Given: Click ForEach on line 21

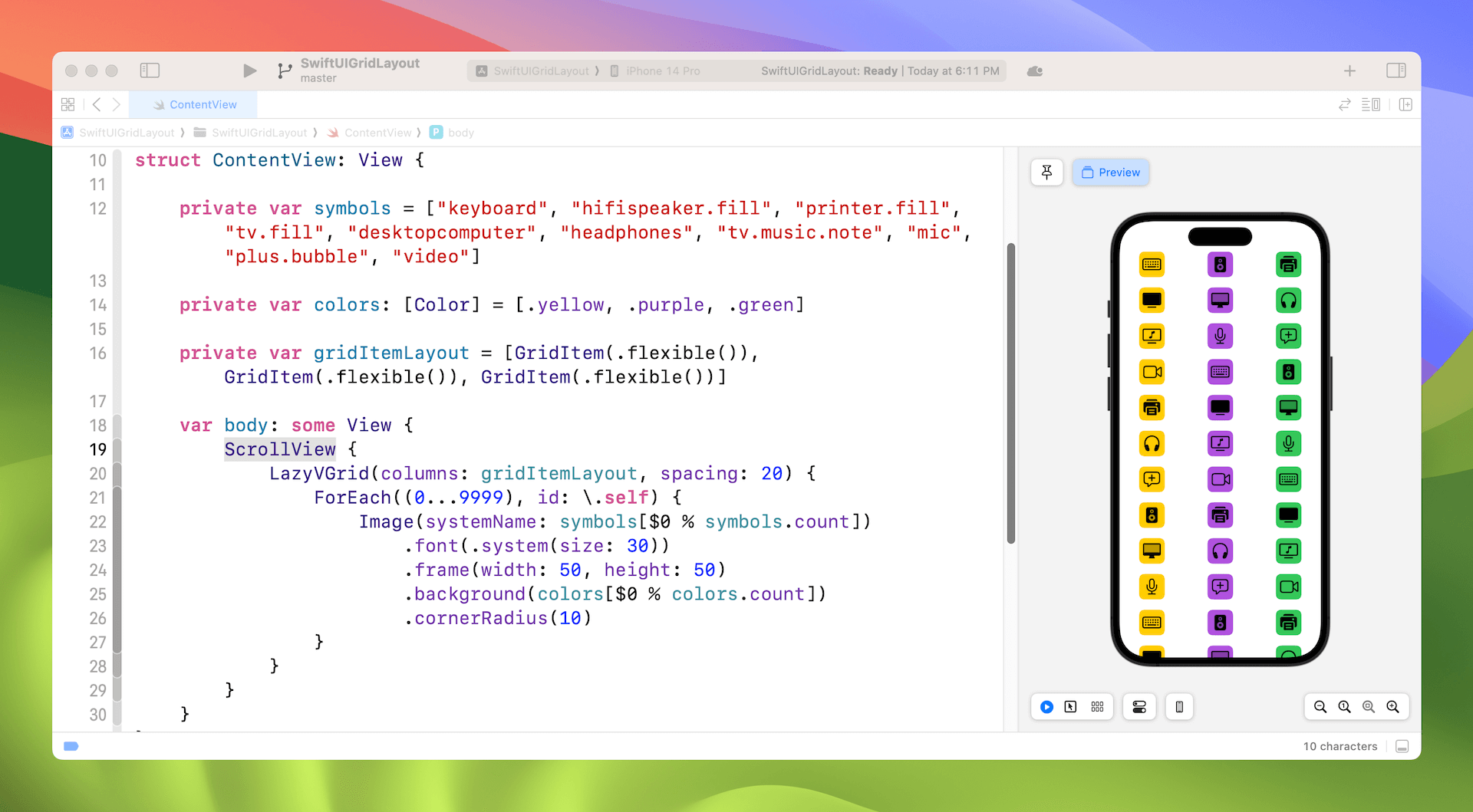Looking at the screenshot, I should tap(353, 498).
